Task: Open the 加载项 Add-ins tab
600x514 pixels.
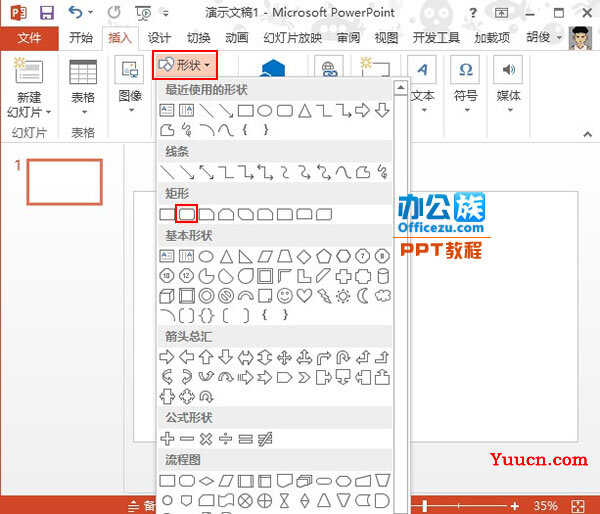Action: pyautogui.click(x=492, y=38)
